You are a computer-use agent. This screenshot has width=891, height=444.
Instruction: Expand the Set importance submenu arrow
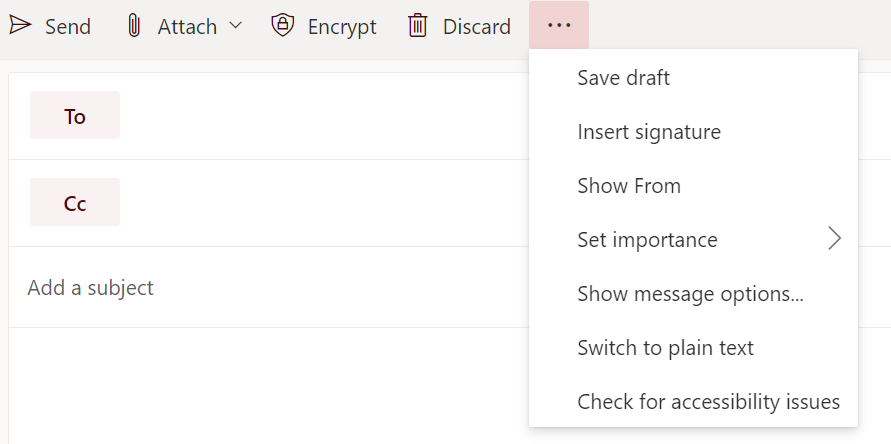[834, 239]
